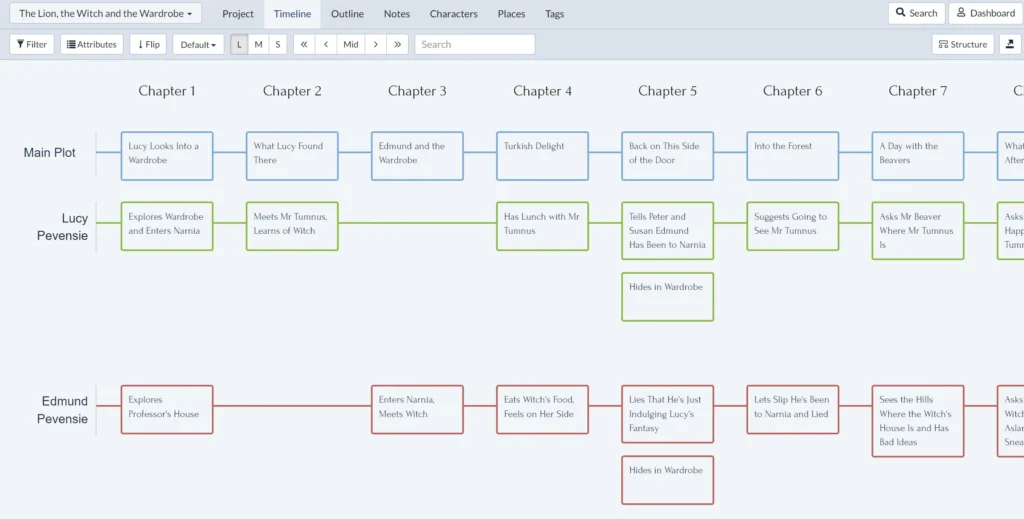This screenshot has width=1024, height=519.
Task: Select the Chapter 3 heading
Action: tap(417, 91)
